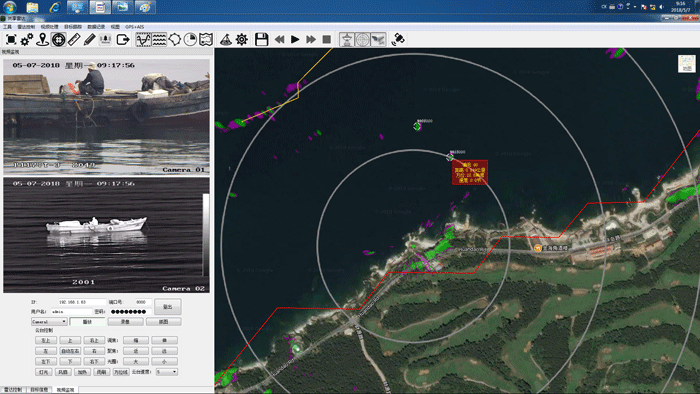Image resolution: width=700 pixels, height=394 pixels.
Task: Toggle the crosshair target tool
Action: pos(58,40)
